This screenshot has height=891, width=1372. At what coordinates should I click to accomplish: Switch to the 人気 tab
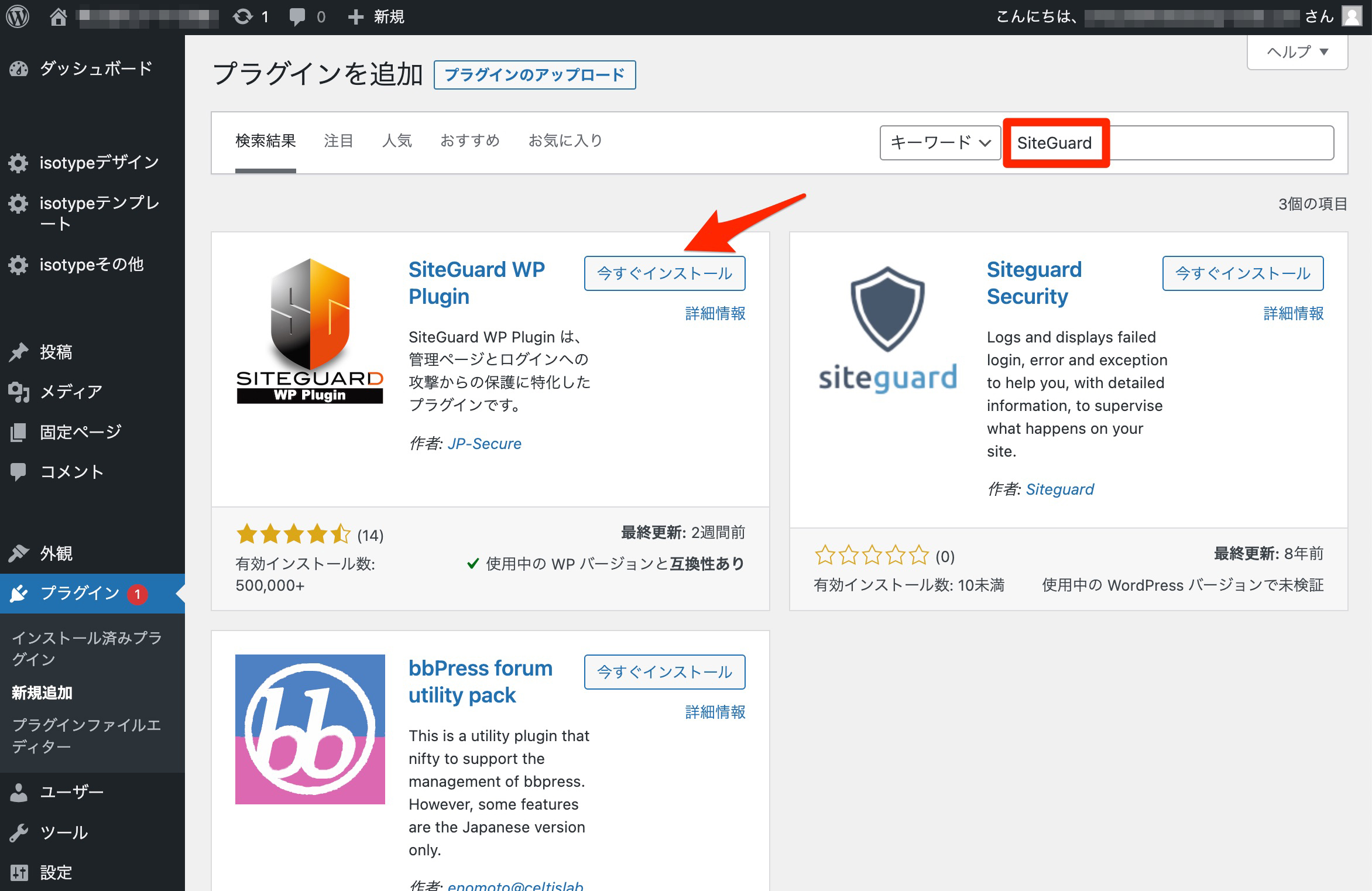tap(397, 140)
